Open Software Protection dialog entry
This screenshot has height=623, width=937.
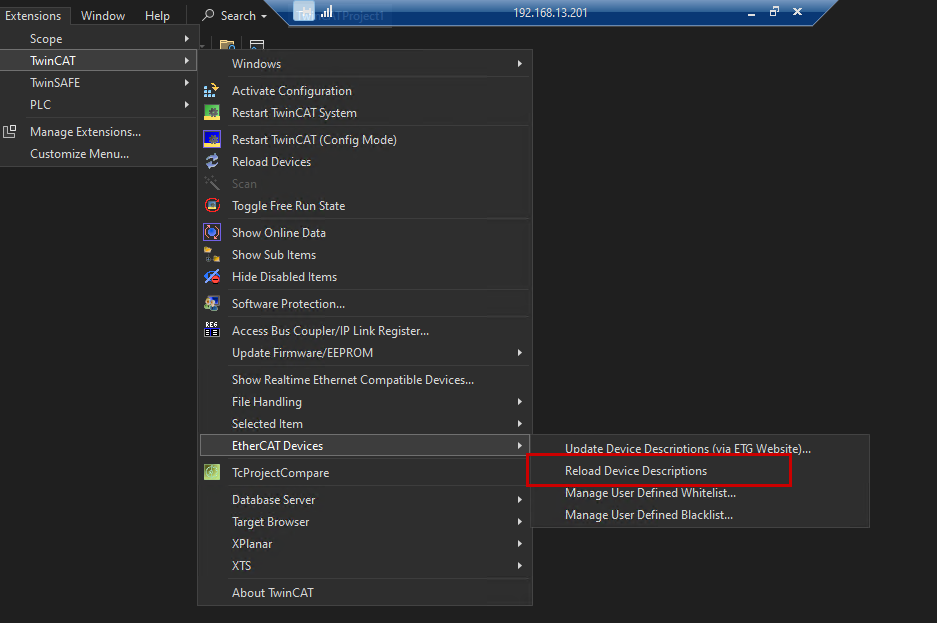[x=365, y=303]
